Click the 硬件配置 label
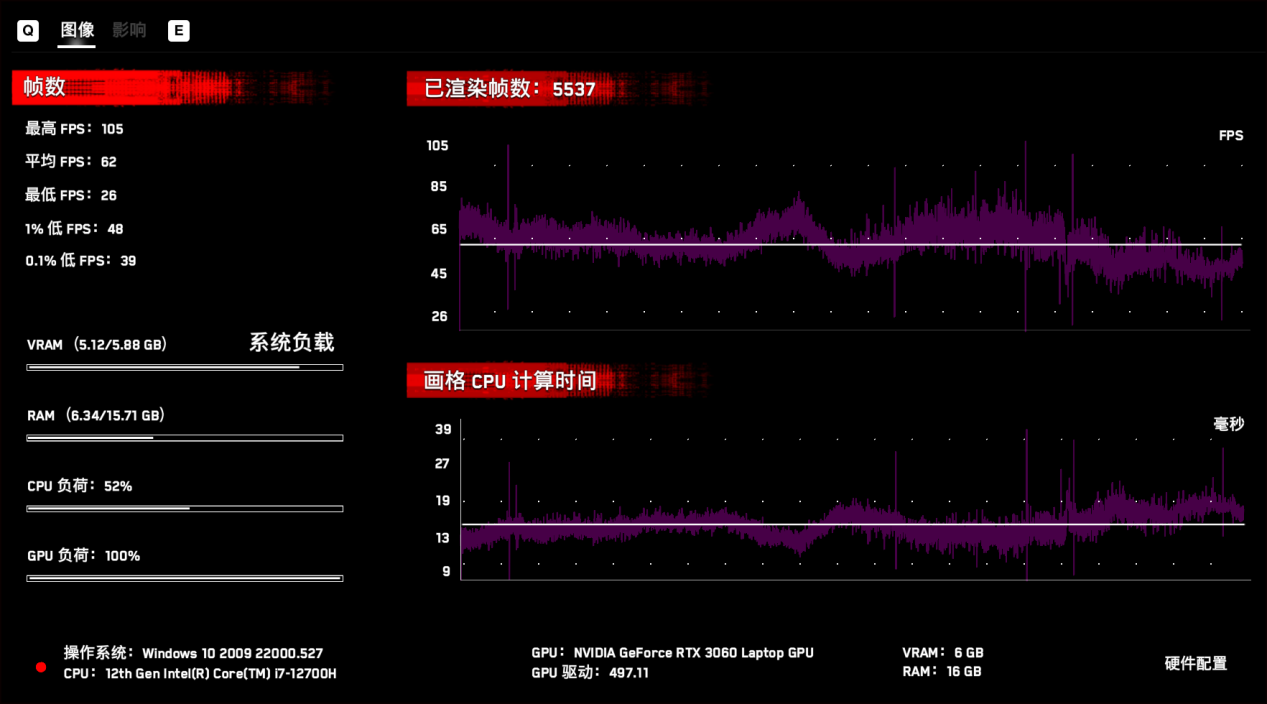The height and width of the screenshot is (704, 1267). click(1195, 663)
